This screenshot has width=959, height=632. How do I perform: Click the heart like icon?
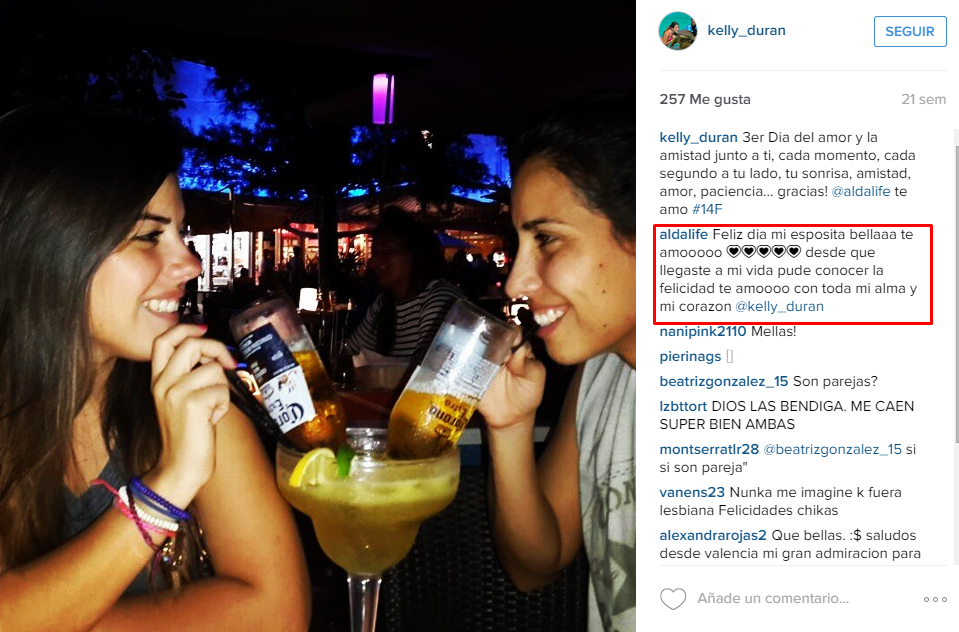tap(673, 598)
